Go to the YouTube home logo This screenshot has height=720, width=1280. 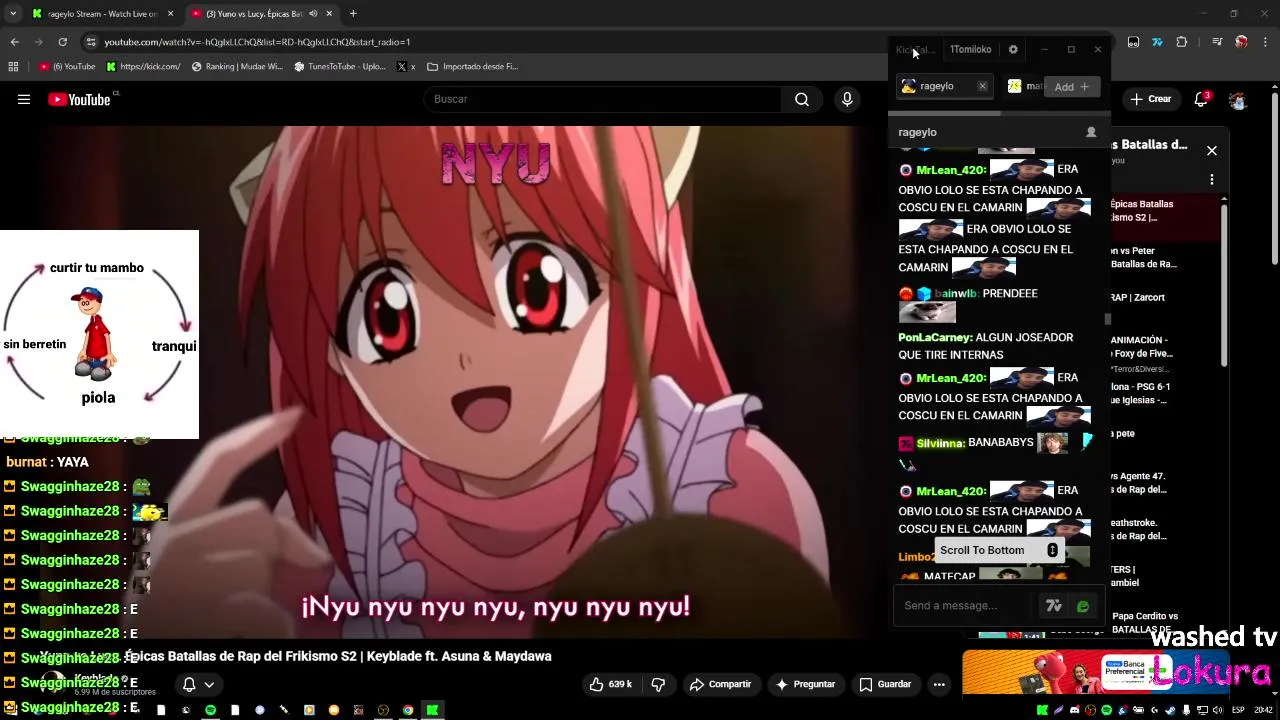[x=79, y=99]
